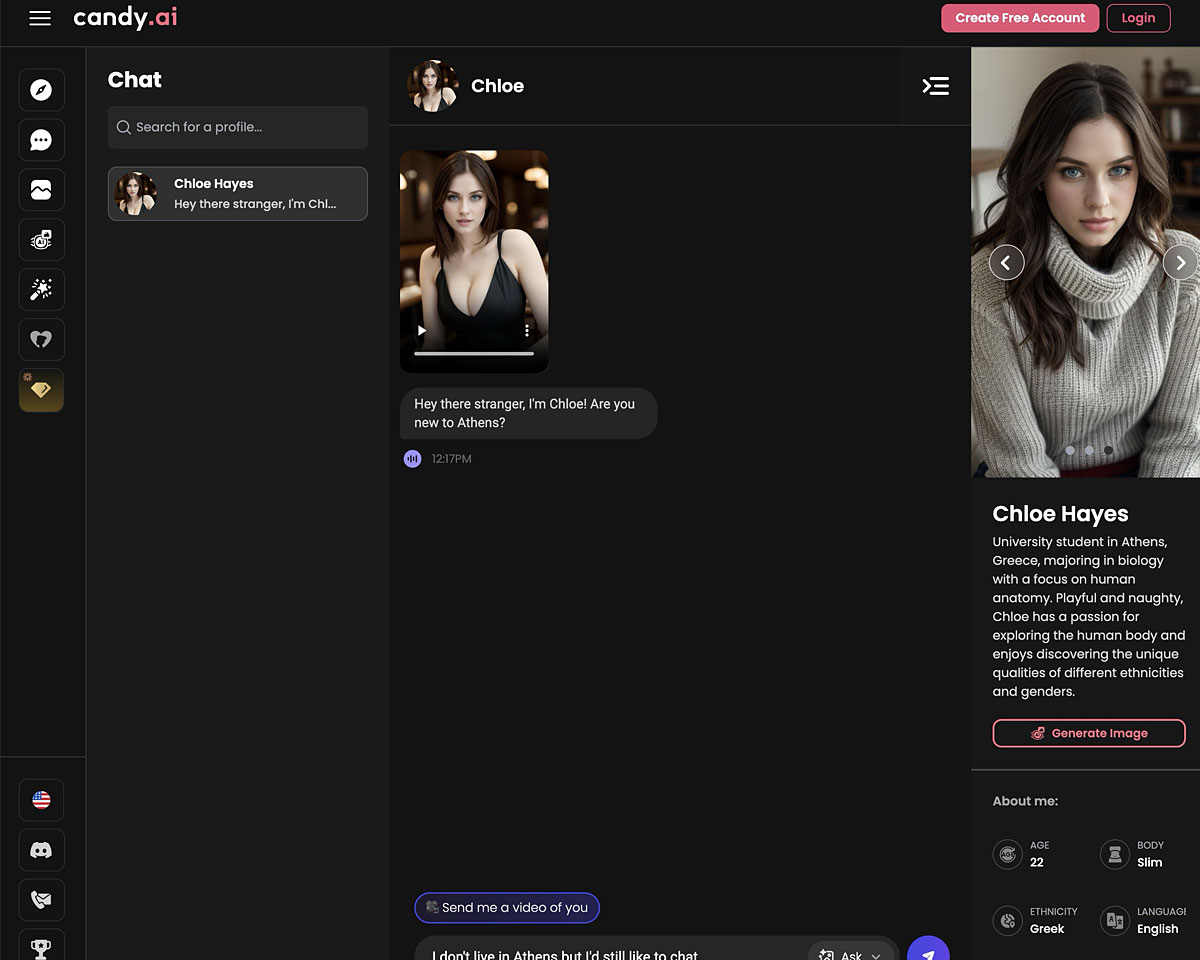The height and width of the screenshot is (960, 1200).
Task: Open the Discord icon near sidebar bottom
Action: click(x=41, y=849)
